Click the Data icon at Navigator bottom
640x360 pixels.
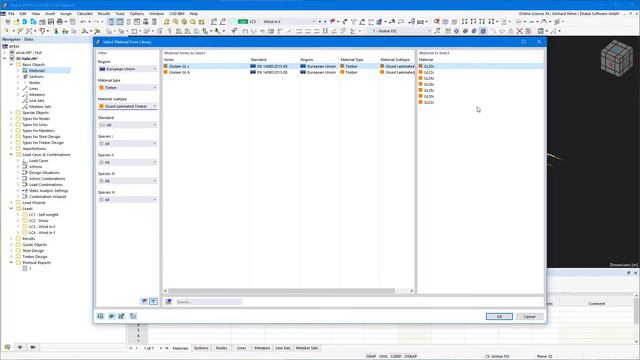click(7, 347)
